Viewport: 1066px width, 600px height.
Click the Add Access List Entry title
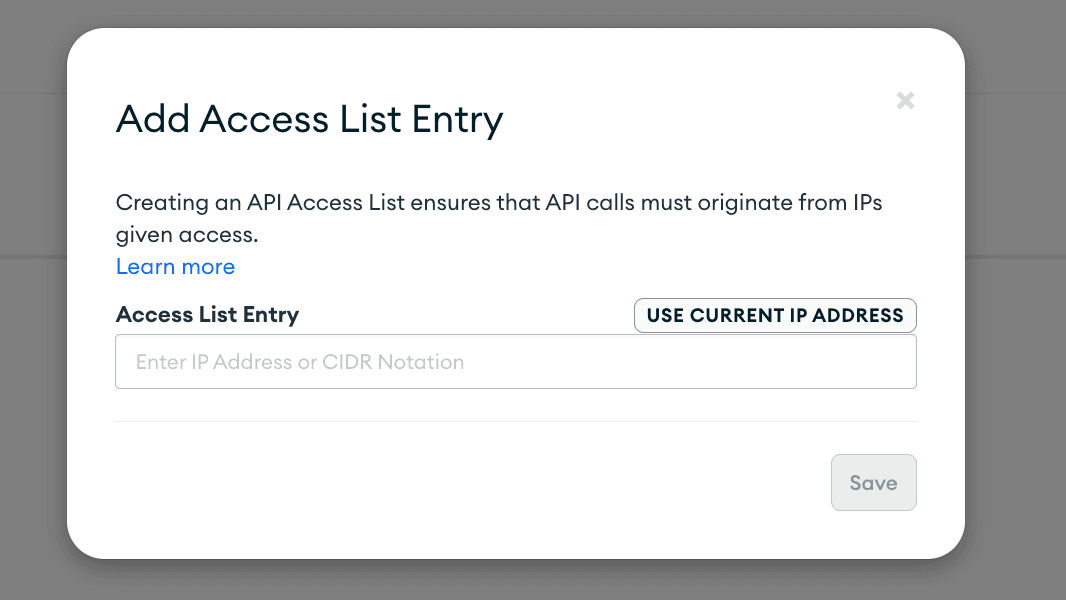point(310,119)
